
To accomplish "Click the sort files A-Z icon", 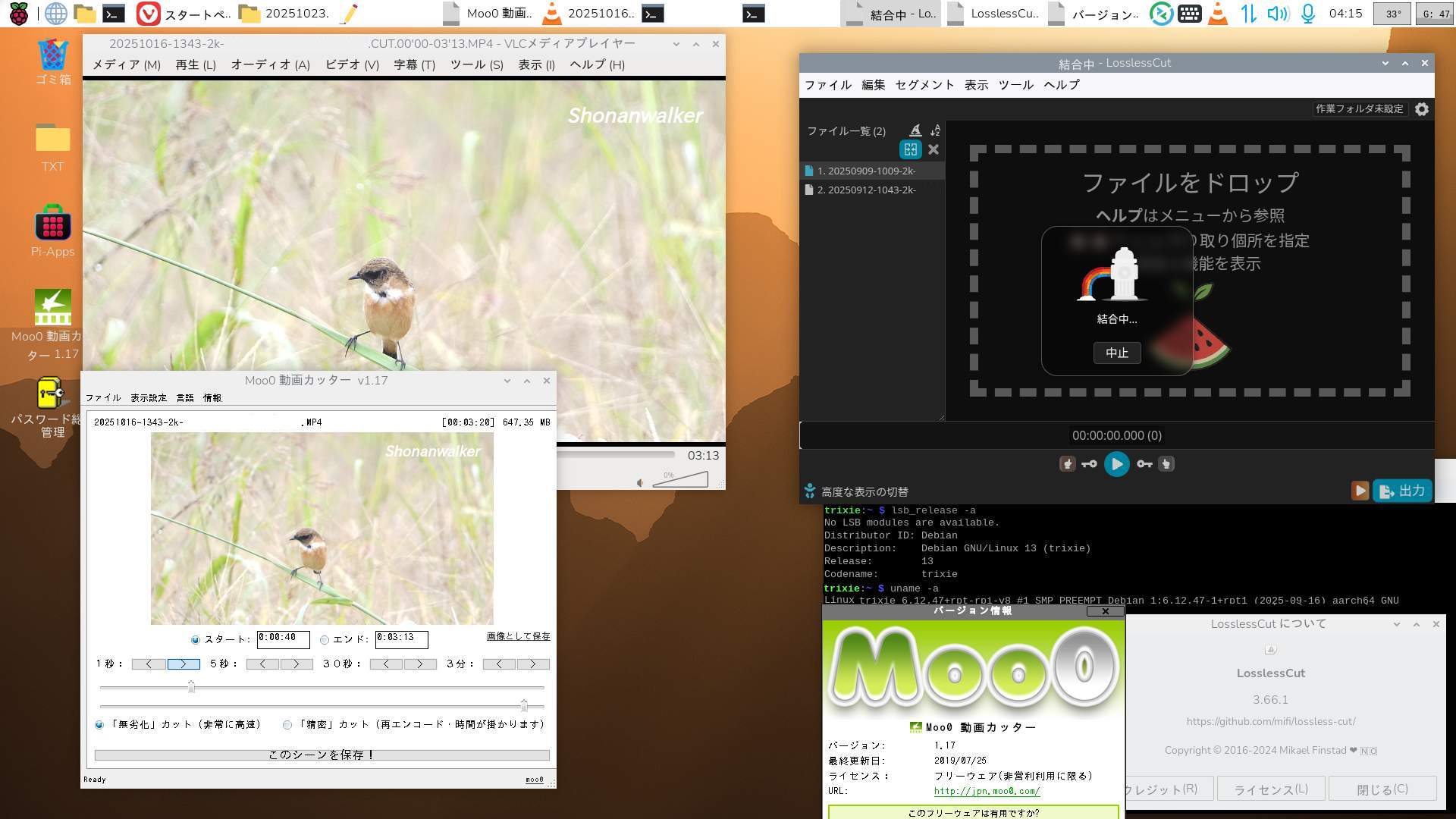I will click(x=935, y=130).
